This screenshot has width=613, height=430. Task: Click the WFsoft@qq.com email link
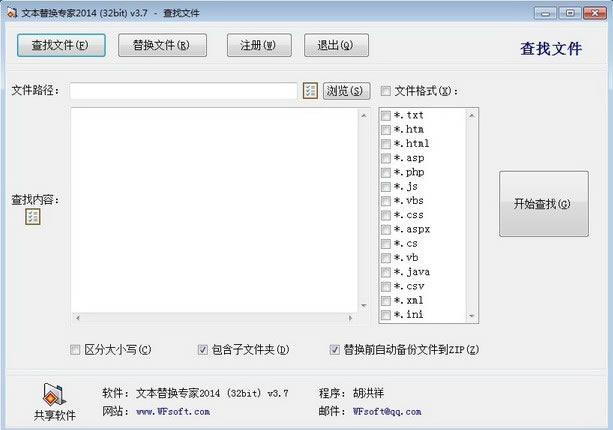(x=387, y=412)
